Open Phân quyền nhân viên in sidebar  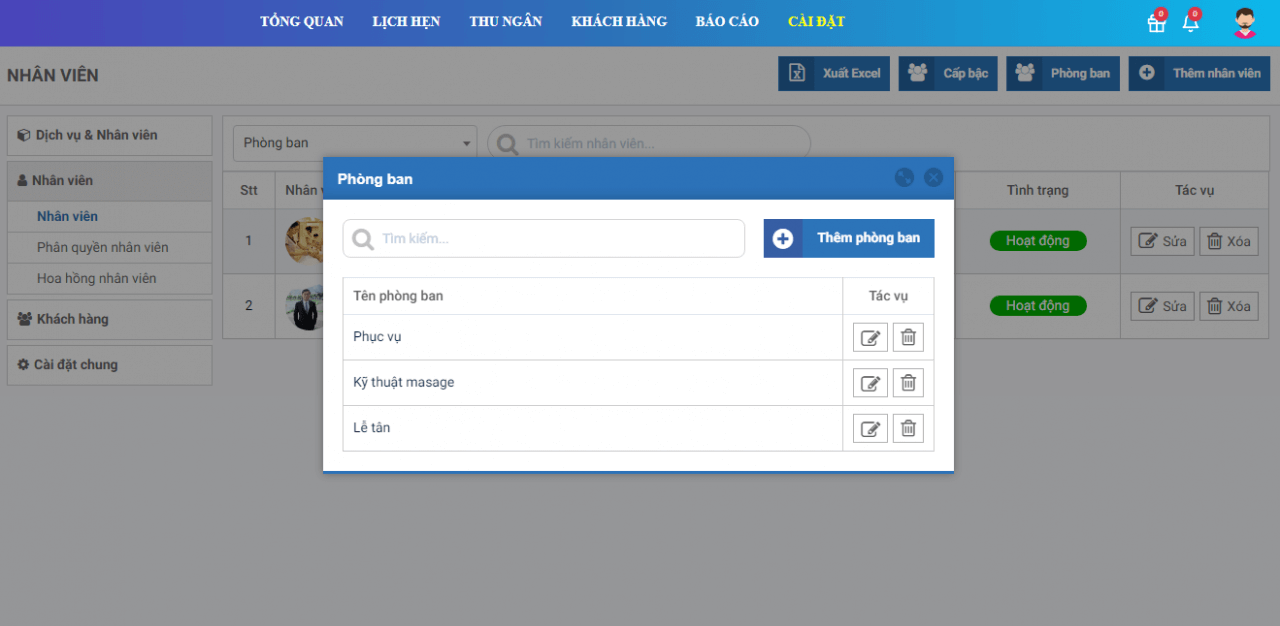tap(103, 248)
